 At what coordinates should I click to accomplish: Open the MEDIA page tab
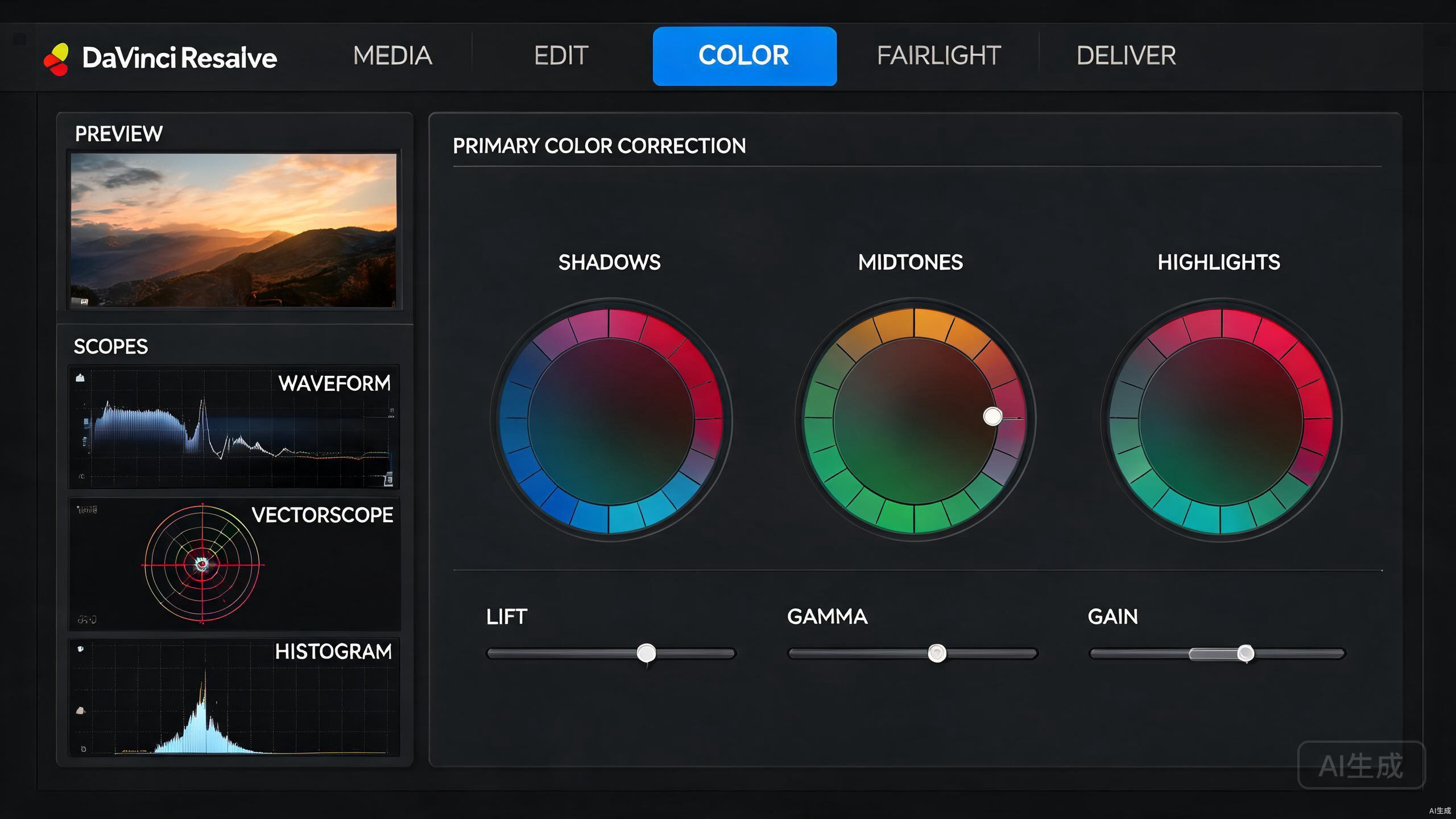(392, 56)
